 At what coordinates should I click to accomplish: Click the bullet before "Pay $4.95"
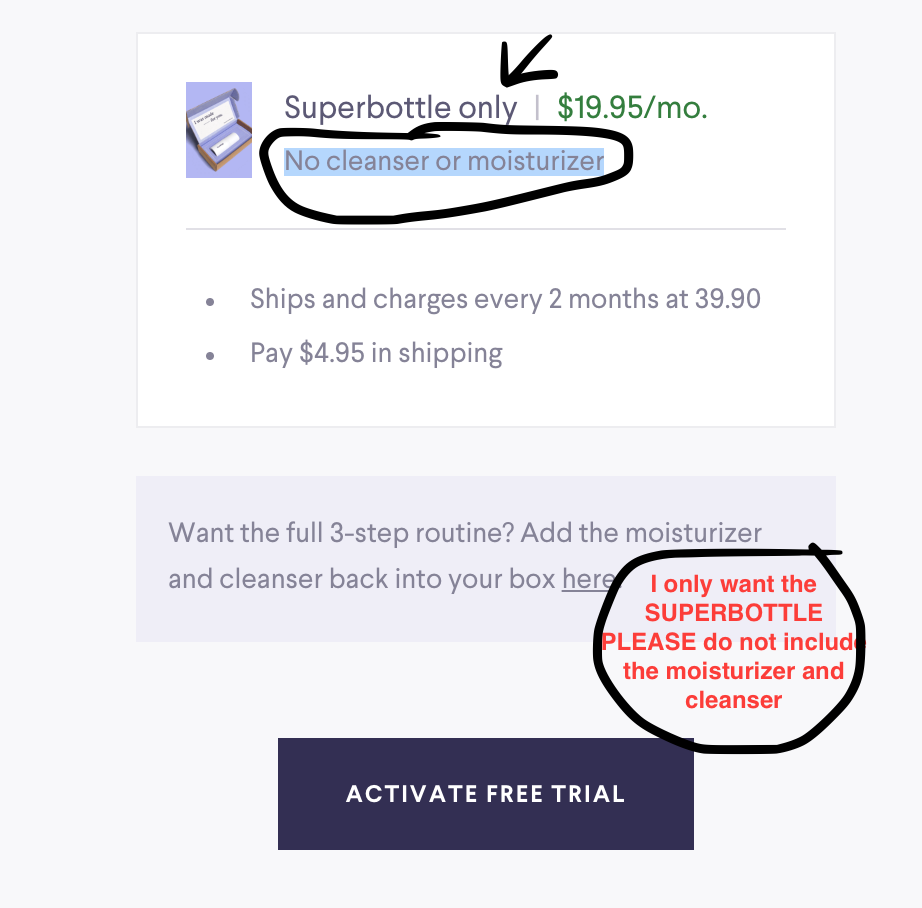209,355
